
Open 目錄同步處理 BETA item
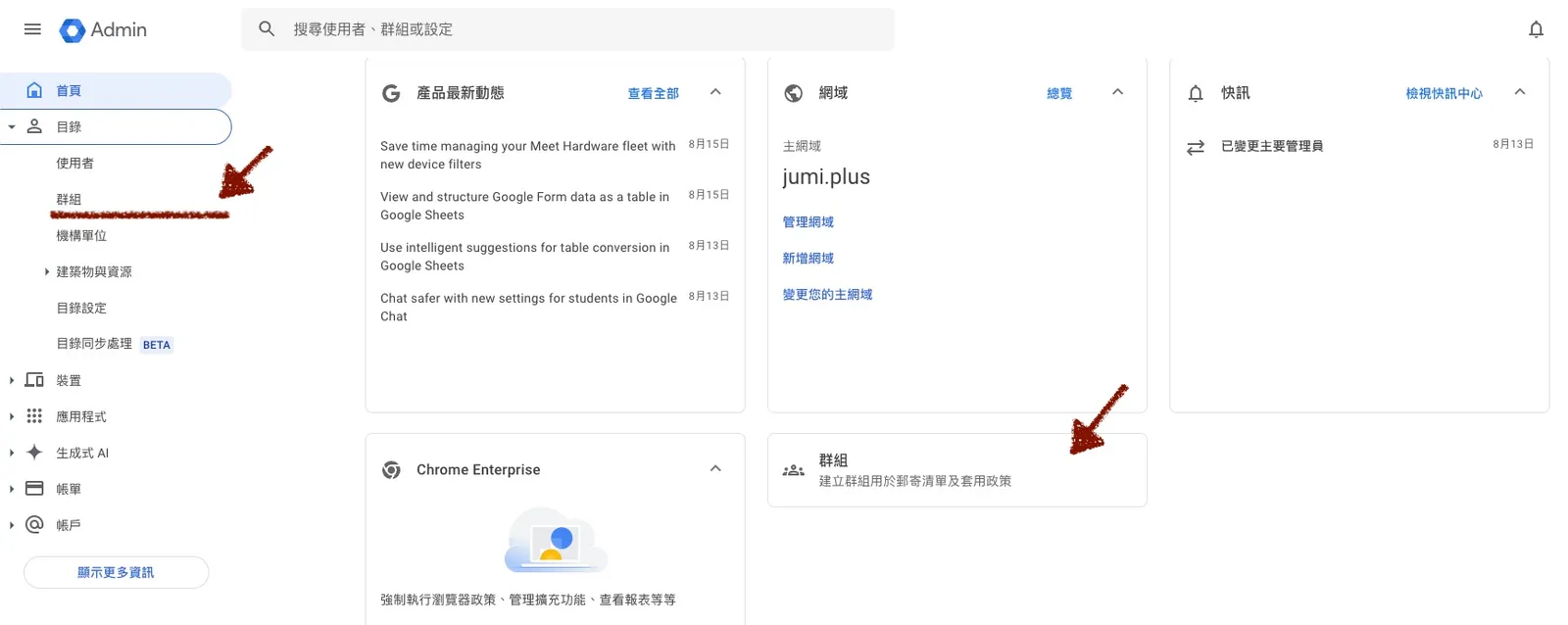pos(114,344)
